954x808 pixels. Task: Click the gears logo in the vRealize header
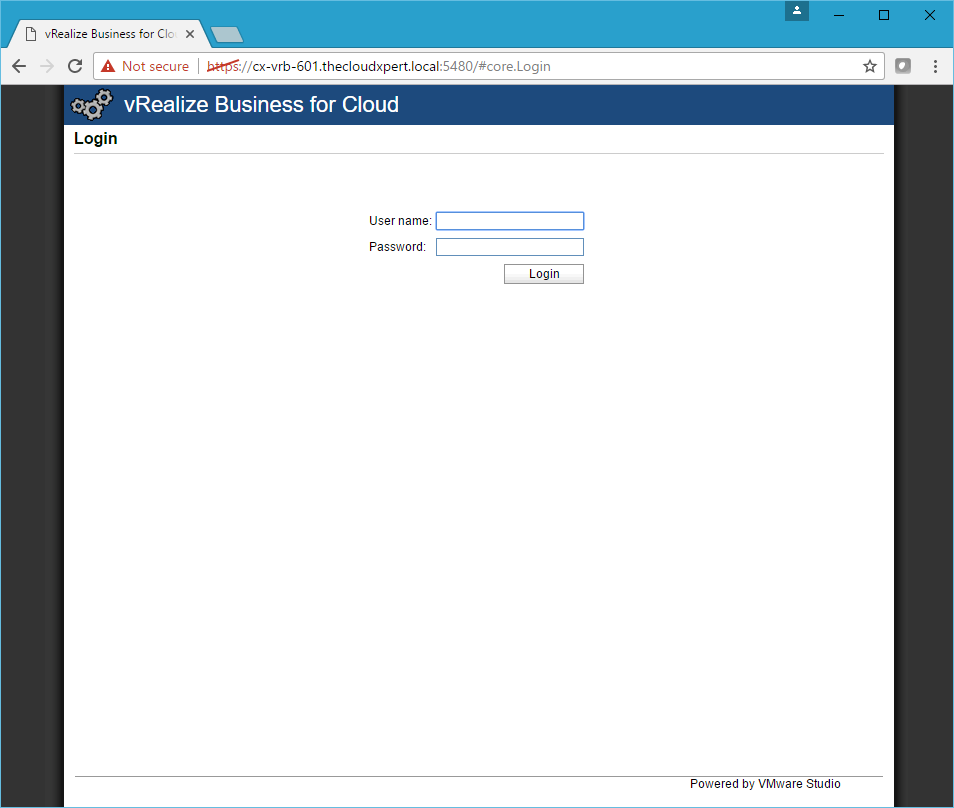92,104
